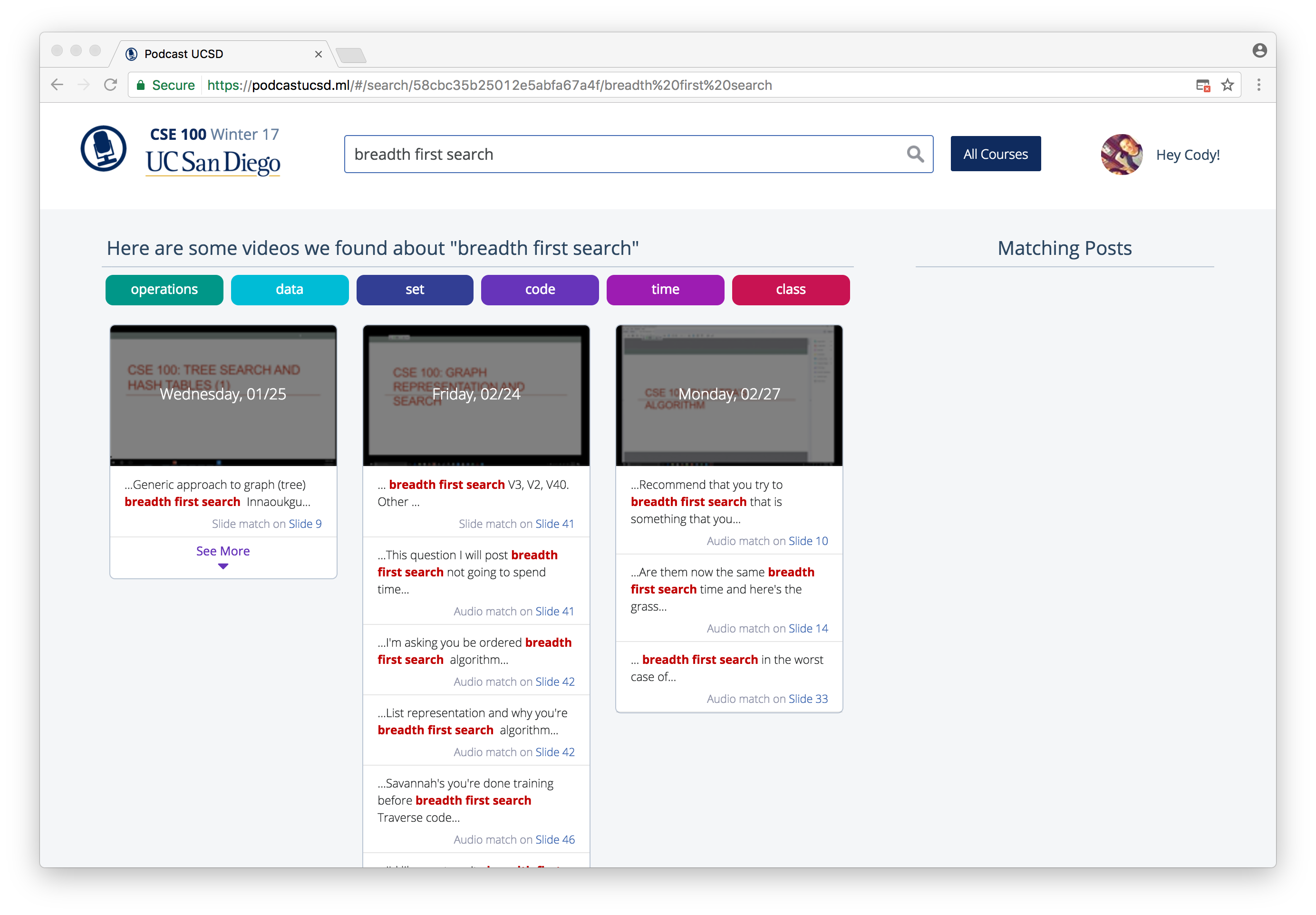Toggle the operations keyword filter
Viewport: 1316px width, 915px height.
point(164,290)
